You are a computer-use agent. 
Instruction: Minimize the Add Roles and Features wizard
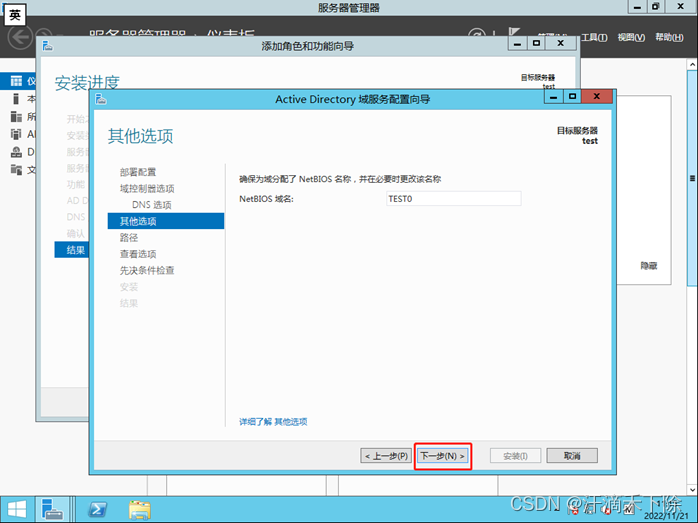pos(517,43)
